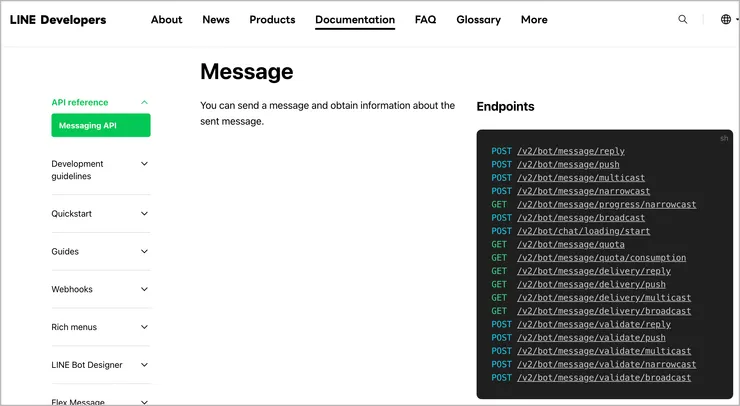Open the /v2/bot/message/quota/consumption link

pos(601,258)
